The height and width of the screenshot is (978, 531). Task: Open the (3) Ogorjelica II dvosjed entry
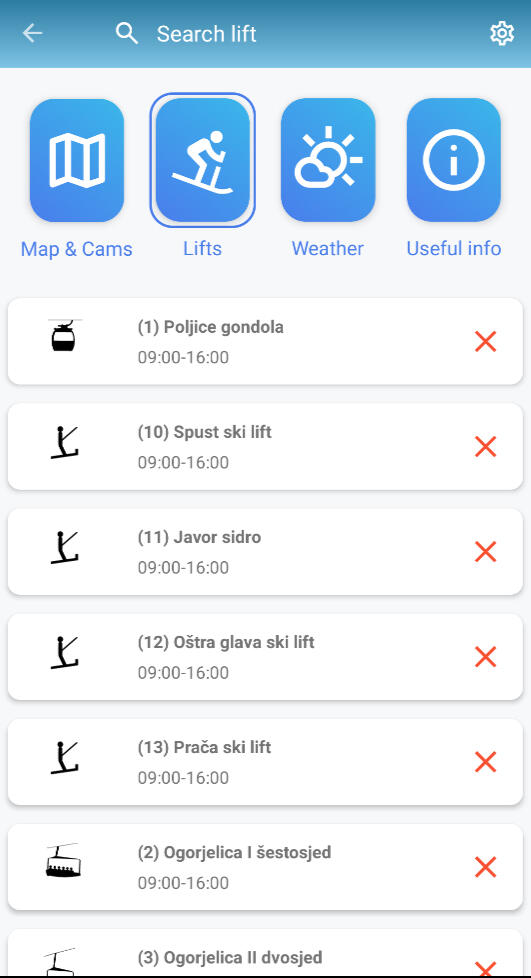coord(265,953)
